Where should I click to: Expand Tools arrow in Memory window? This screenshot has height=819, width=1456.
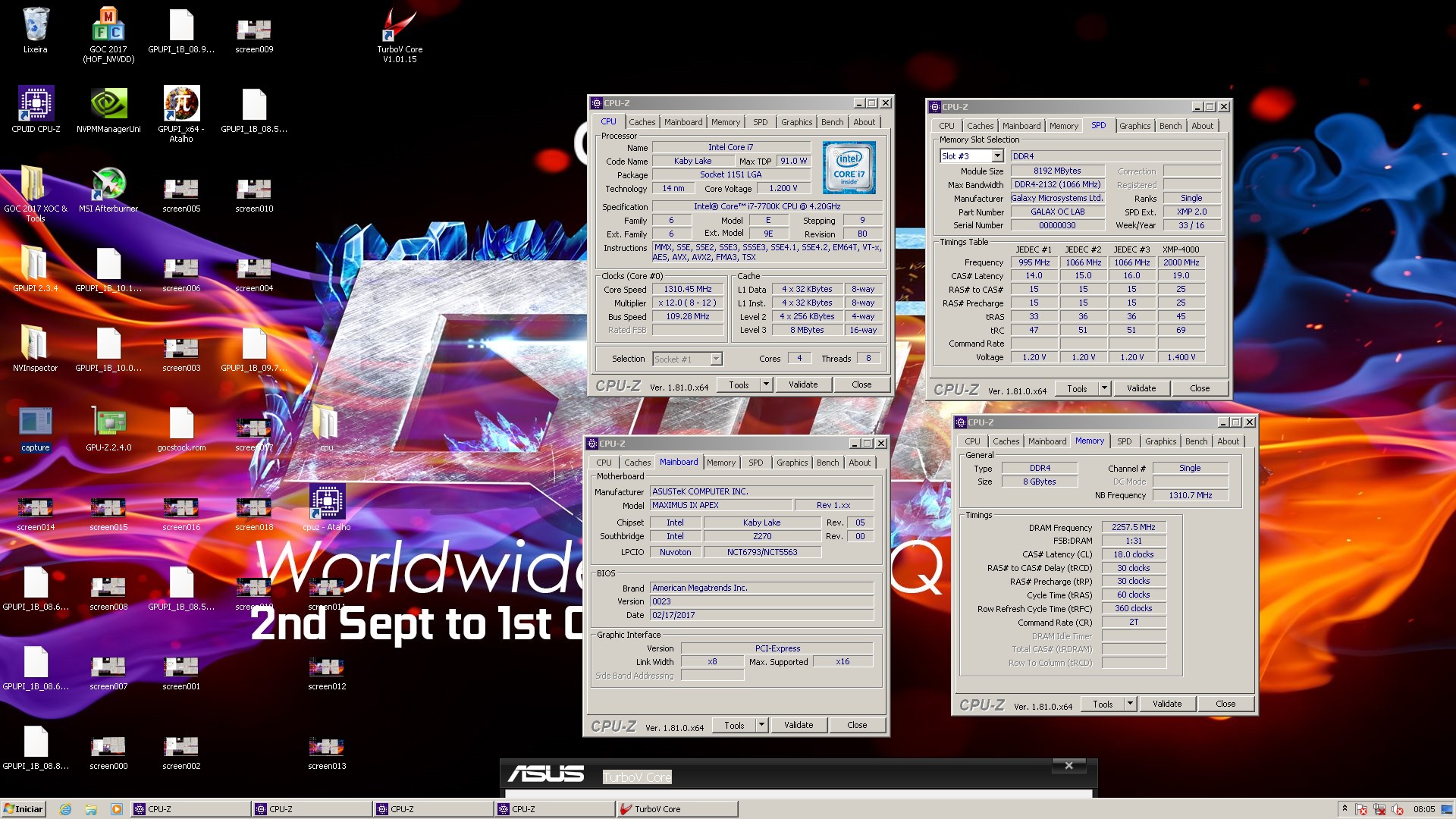click(x=1130, y=704)
